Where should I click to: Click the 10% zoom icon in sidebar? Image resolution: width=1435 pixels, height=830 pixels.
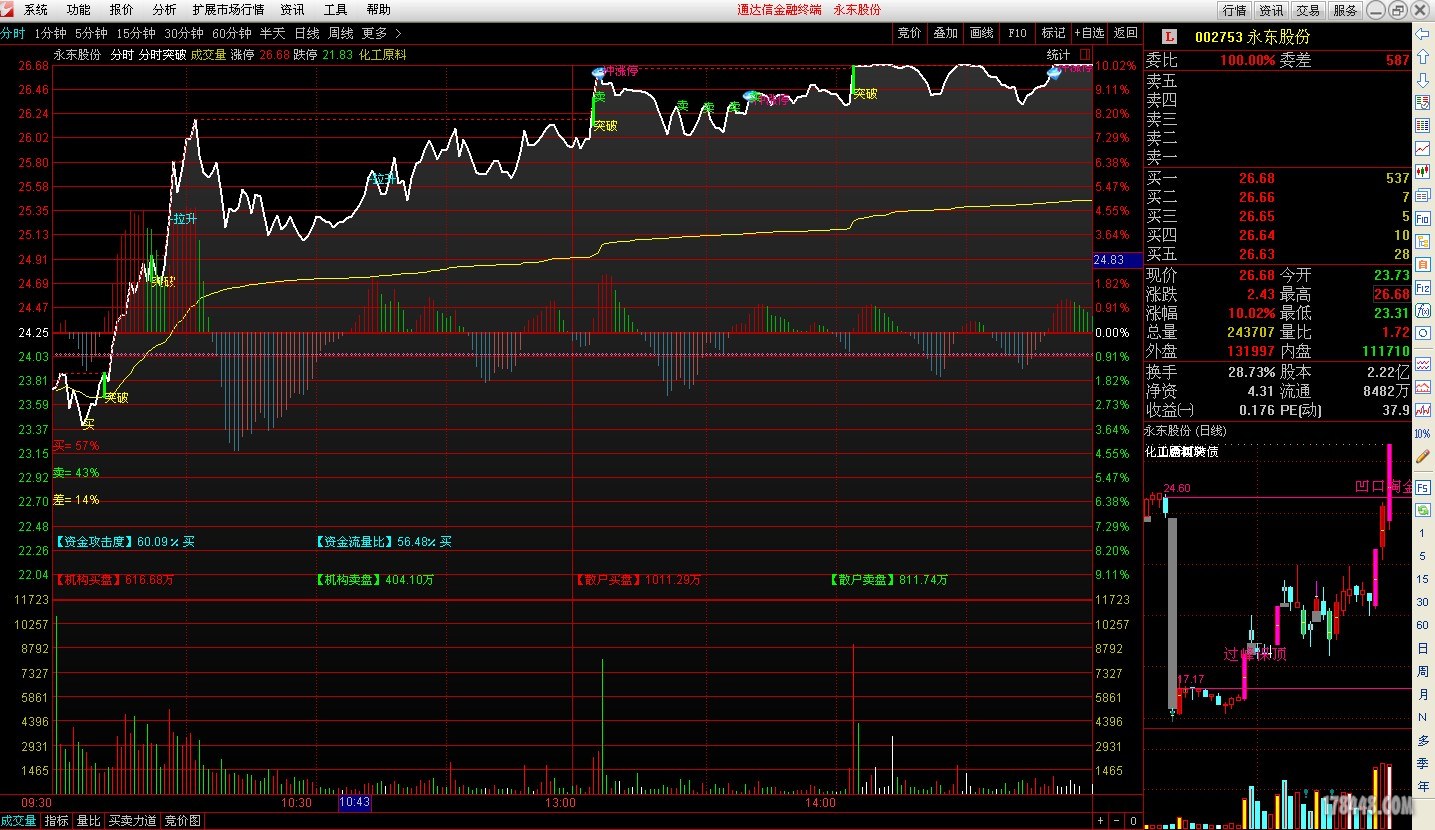(x=1422, y=434)
